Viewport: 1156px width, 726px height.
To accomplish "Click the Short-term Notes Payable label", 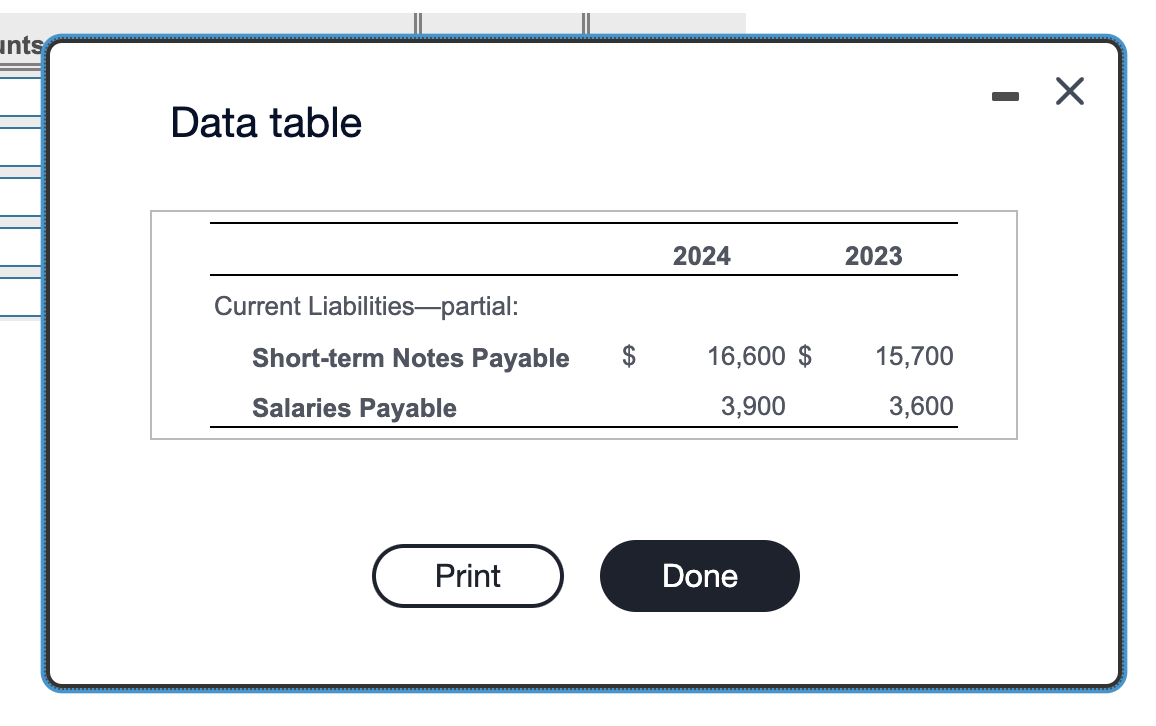I will [x=411, y=358].
